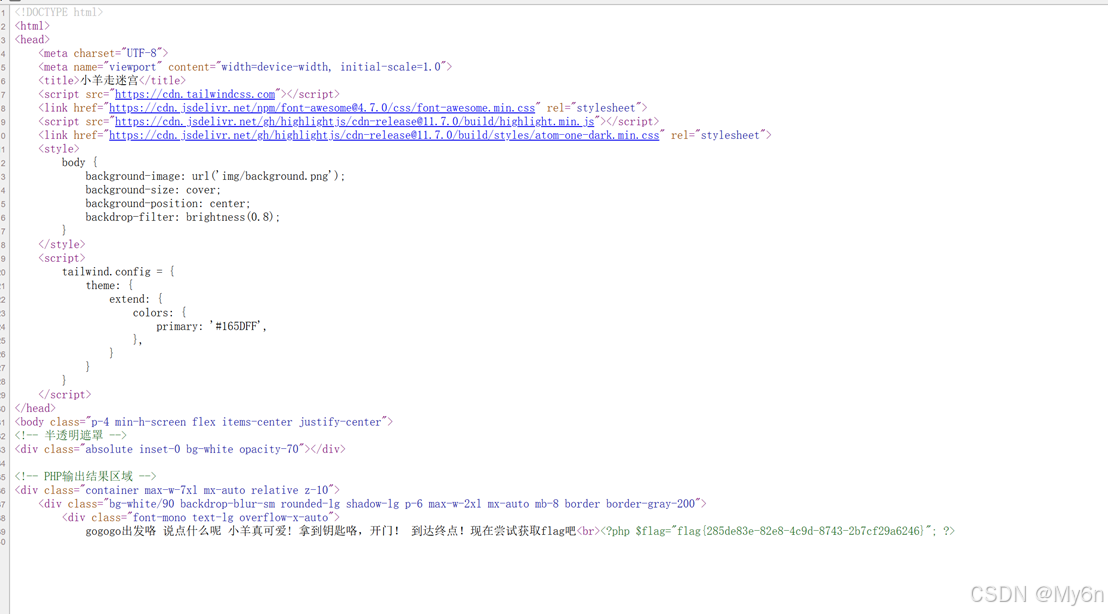Click the primary color '#165DFF' value
Viewport: 1108px width, 614px height.
click(x=237, y=326)
